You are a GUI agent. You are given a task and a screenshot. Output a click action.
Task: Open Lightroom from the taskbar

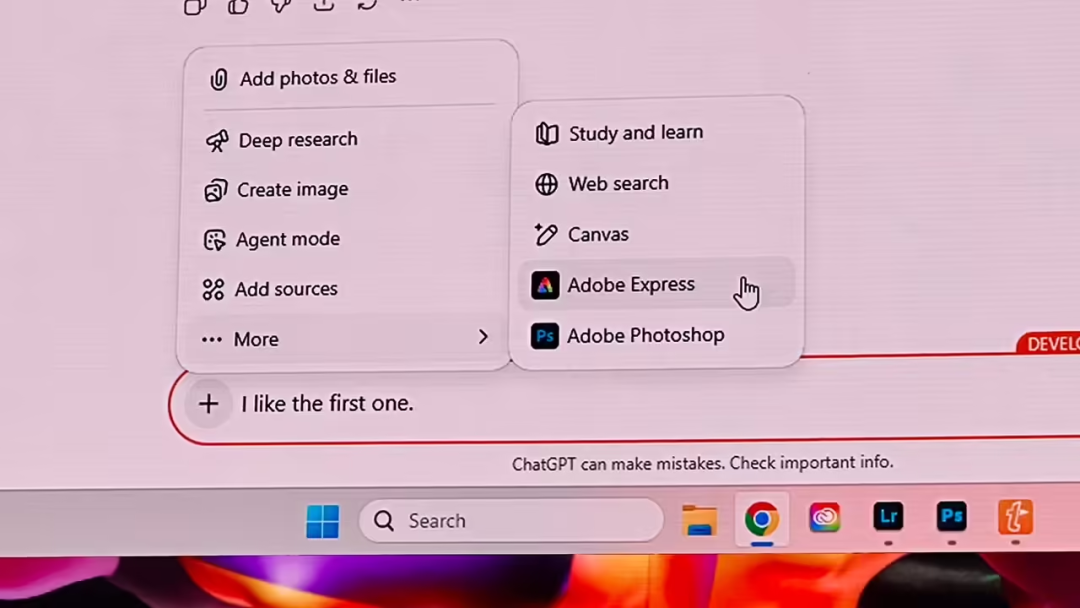point(888,517)
